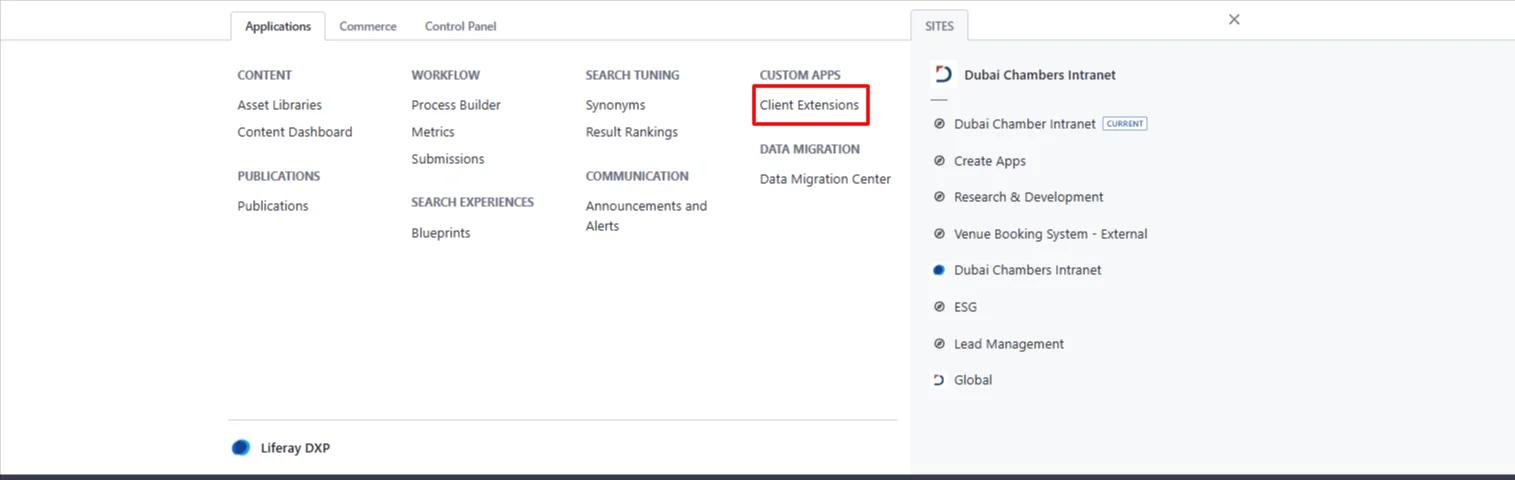Click the SEARCH EXPERIENCES section heading
Screen dimensions: 1515x480
[472, 202]
